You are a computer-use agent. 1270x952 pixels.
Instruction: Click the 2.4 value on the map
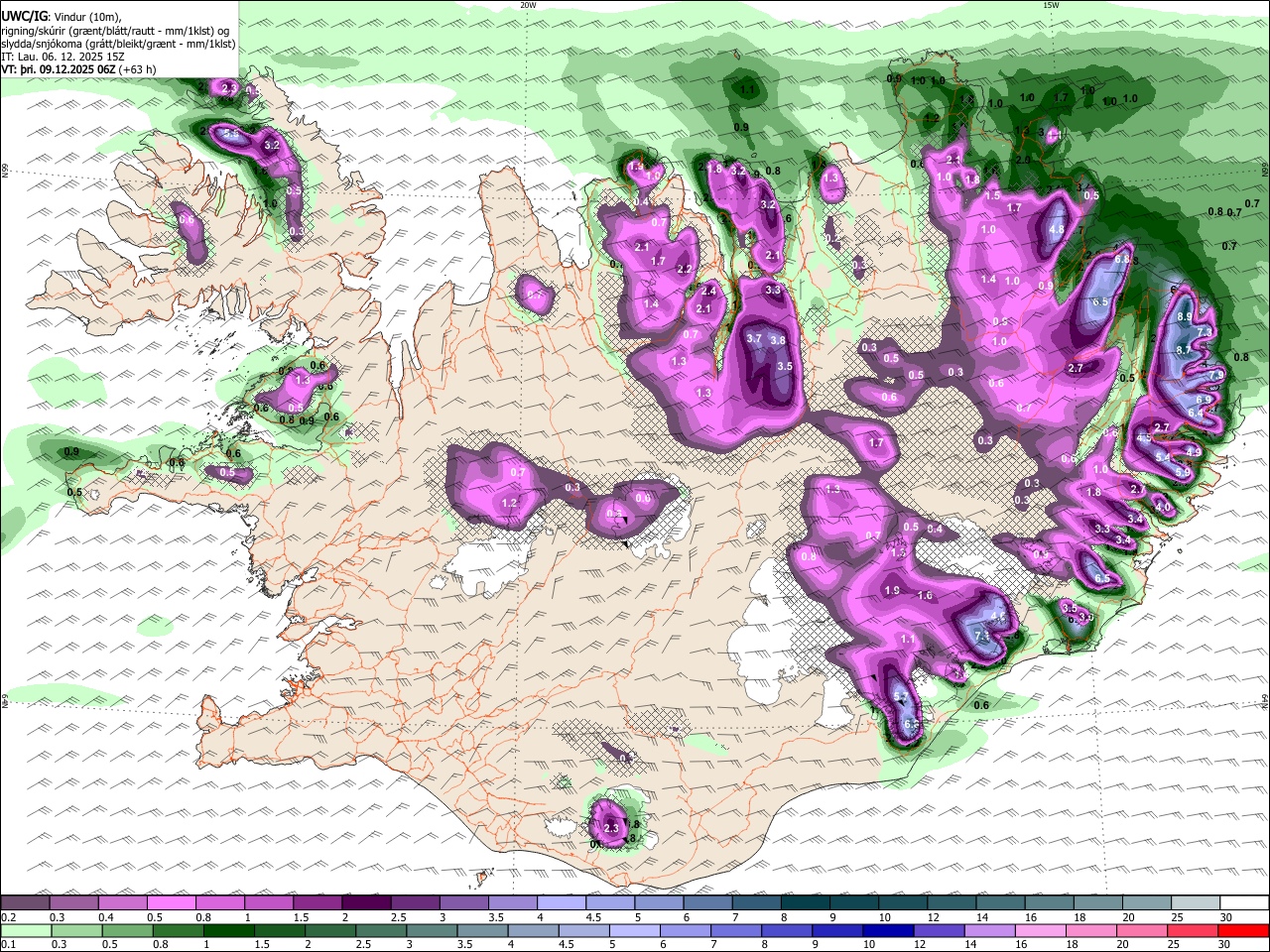(708, 291)
